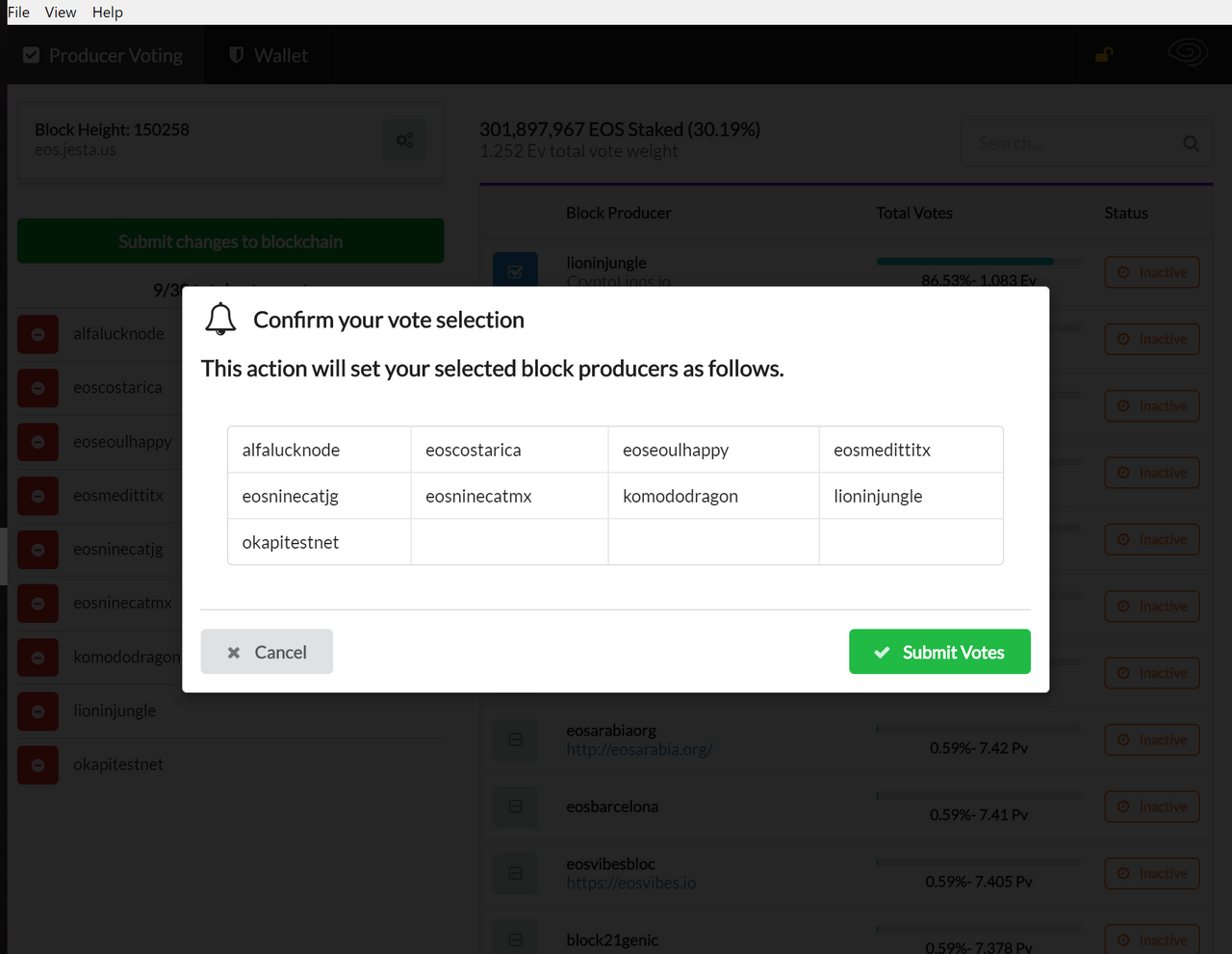Check the eosbarcelona producer checkbox
This screenshot has width=1232, height=954.
coord(515,807)
